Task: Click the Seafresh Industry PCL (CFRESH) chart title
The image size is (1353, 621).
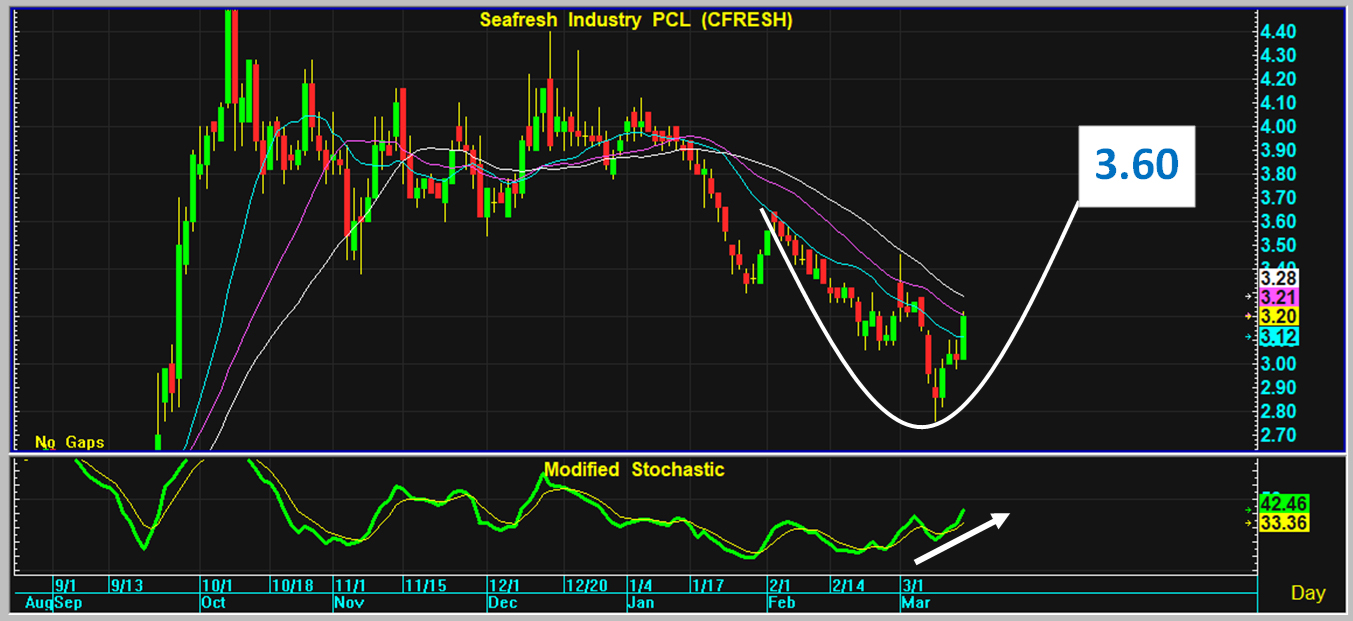Action: click(x=635, y=20)
